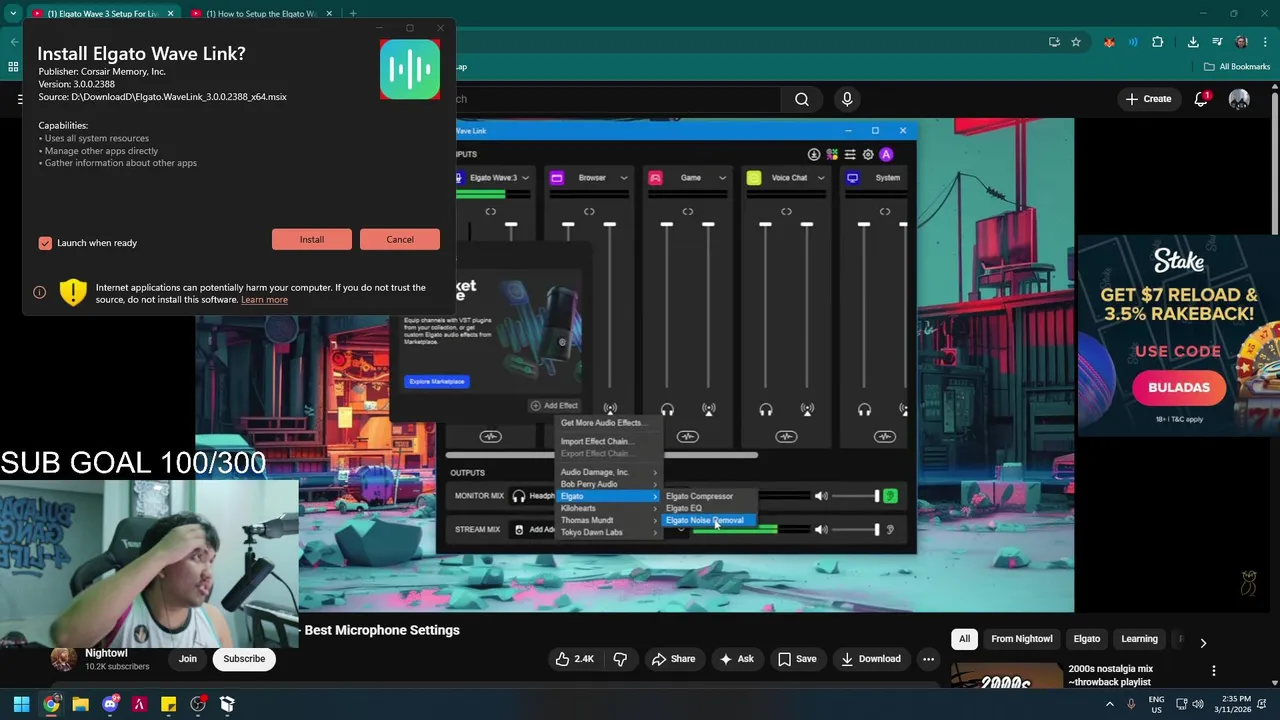This screenshot has width=1280, height=720.
Task: Mute Stream Mix via speaker icon
Action: pos(821,529)
